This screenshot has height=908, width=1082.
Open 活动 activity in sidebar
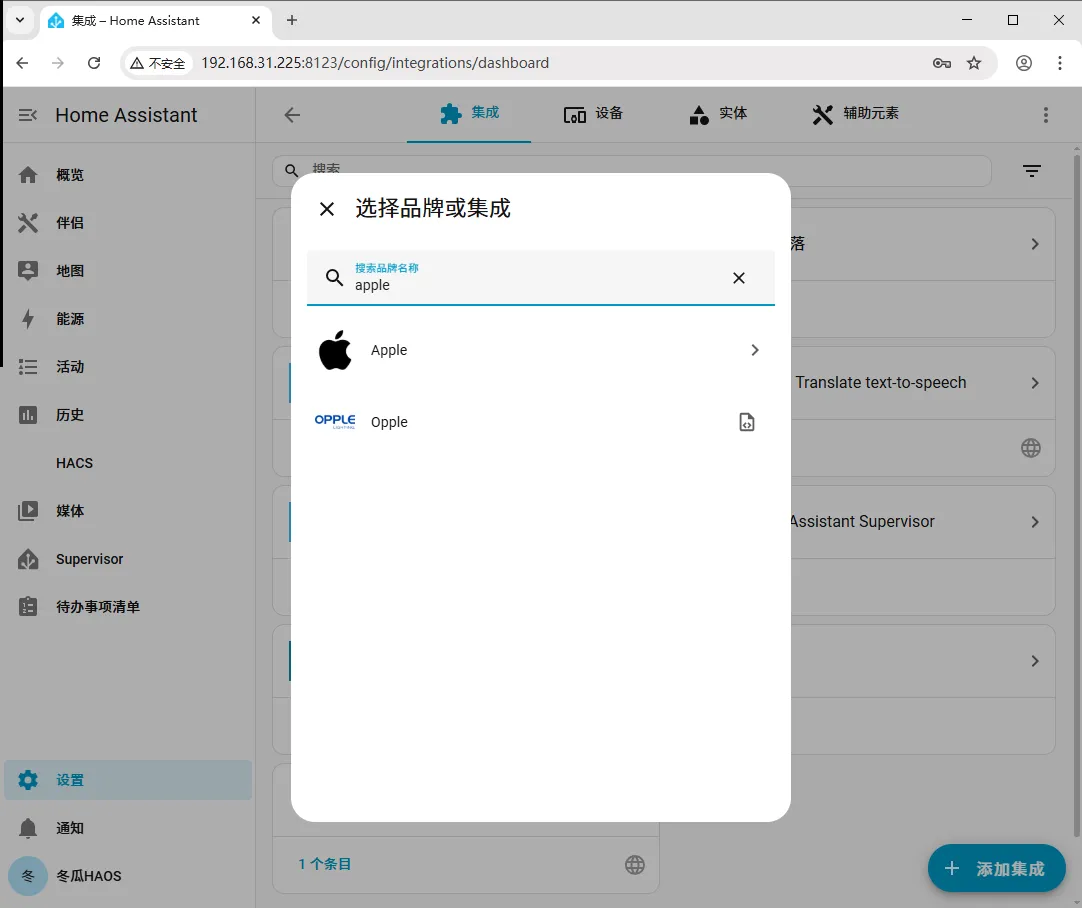pos(128,367)
